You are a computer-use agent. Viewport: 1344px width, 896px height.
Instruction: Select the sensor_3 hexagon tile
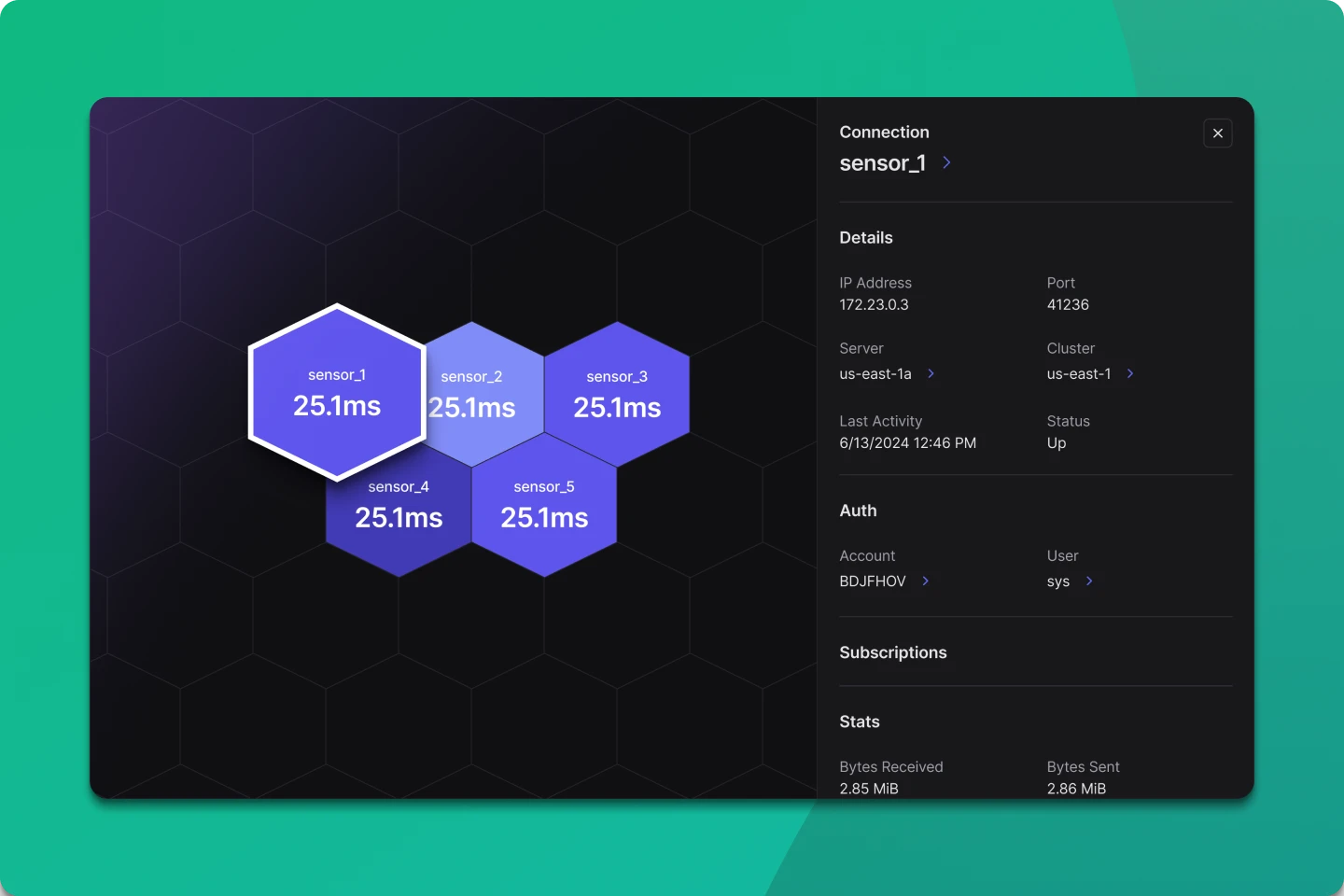(617, 394)
